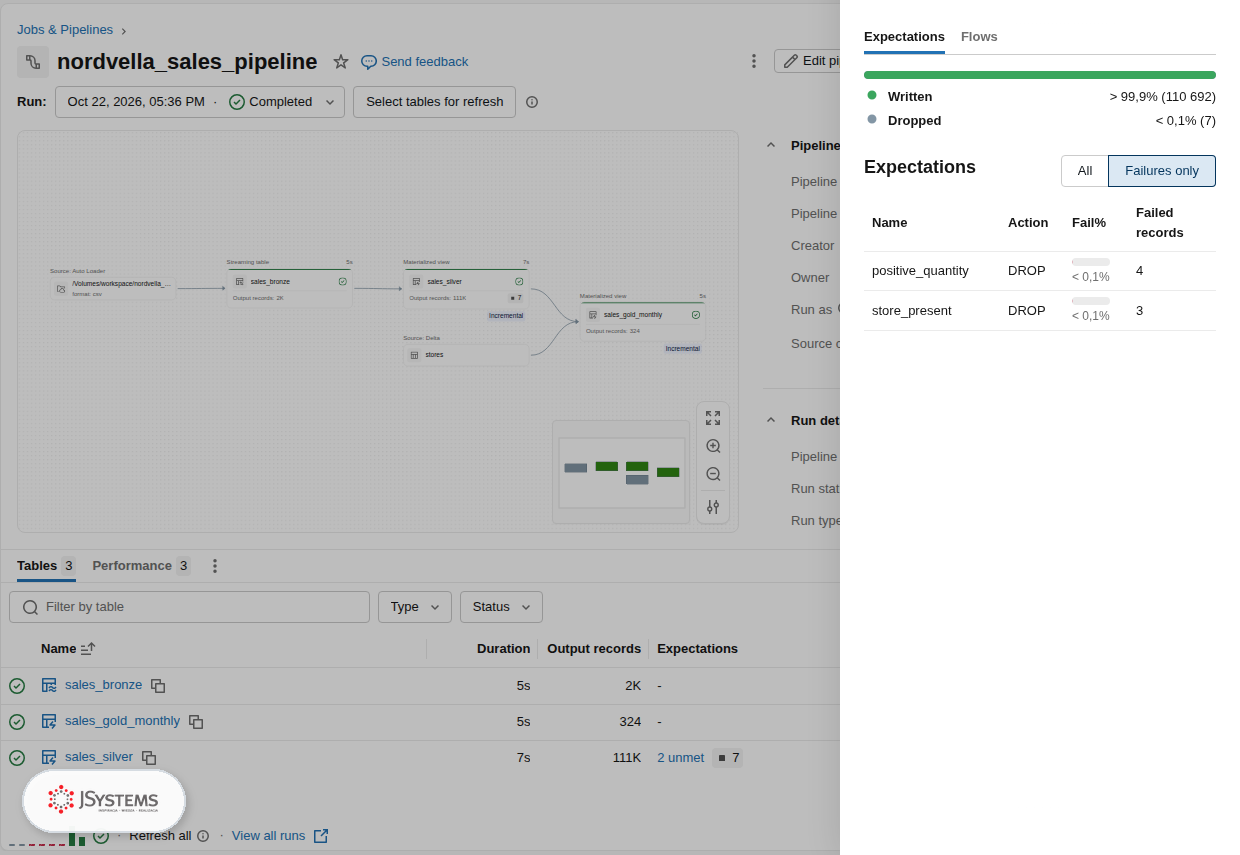Viewport: 1240px width, 855px height.
Task: Open the kebab menu beside Send feedback
Action: tap(754, 61)
